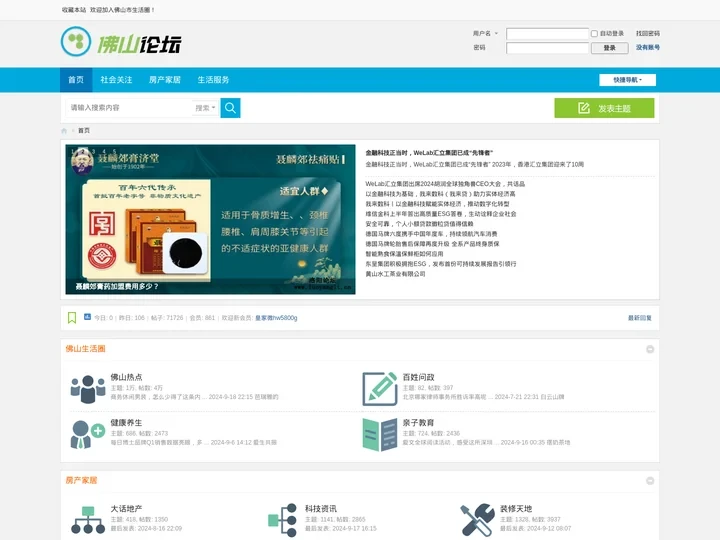This screenshot has height=540, width=720.
Task: Open 百姓问政 pencil icon
Action: click(380, 389)
